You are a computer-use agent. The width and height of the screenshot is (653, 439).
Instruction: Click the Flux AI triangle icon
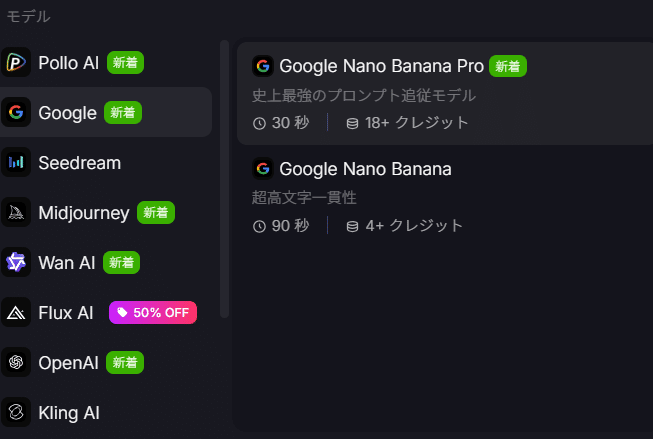pos(16,313)
